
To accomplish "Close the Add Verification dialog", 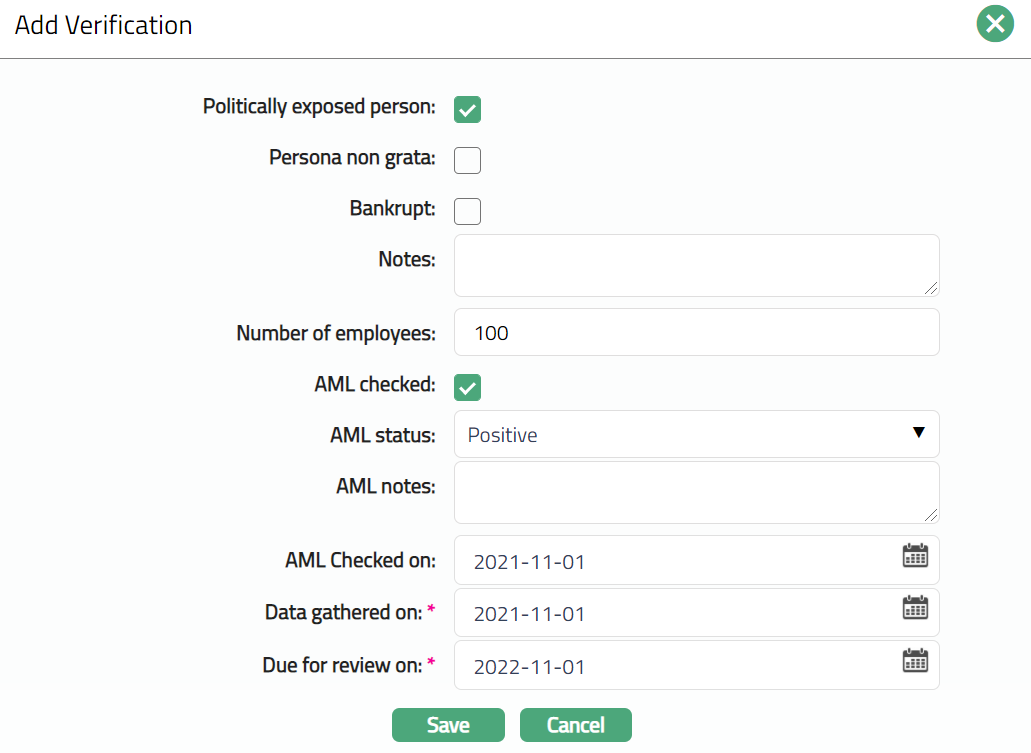I will click(x=995, y=25).
